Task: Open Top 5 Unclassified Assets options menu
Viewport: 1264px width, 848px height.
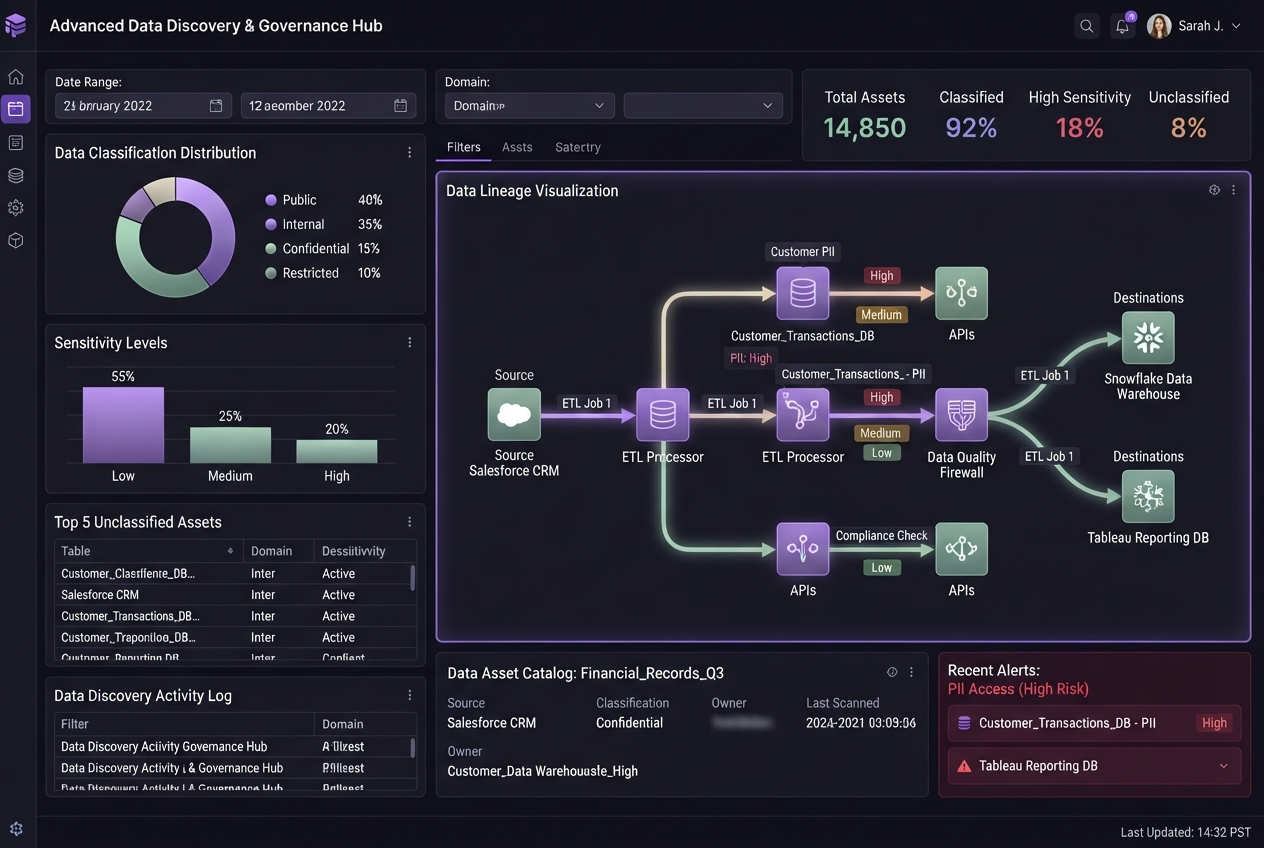Action: (x=410, y=522)
